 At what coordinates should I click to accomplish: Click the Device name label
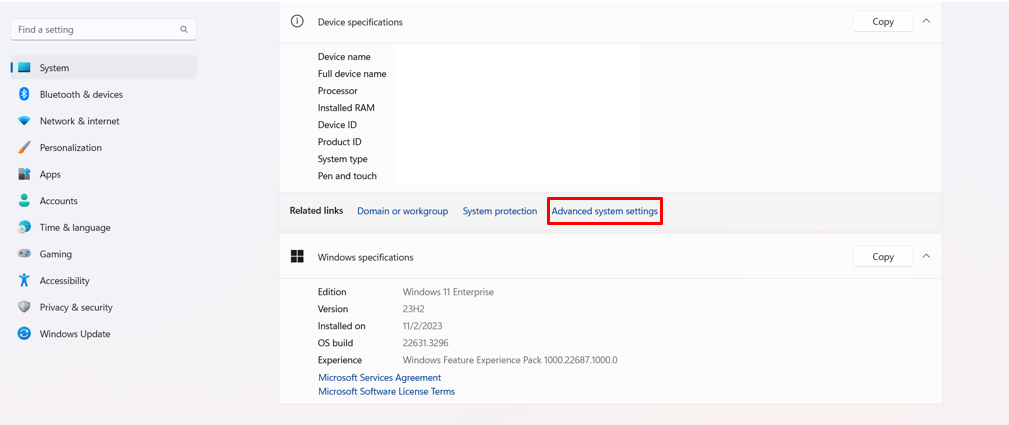tap(344, 57)
